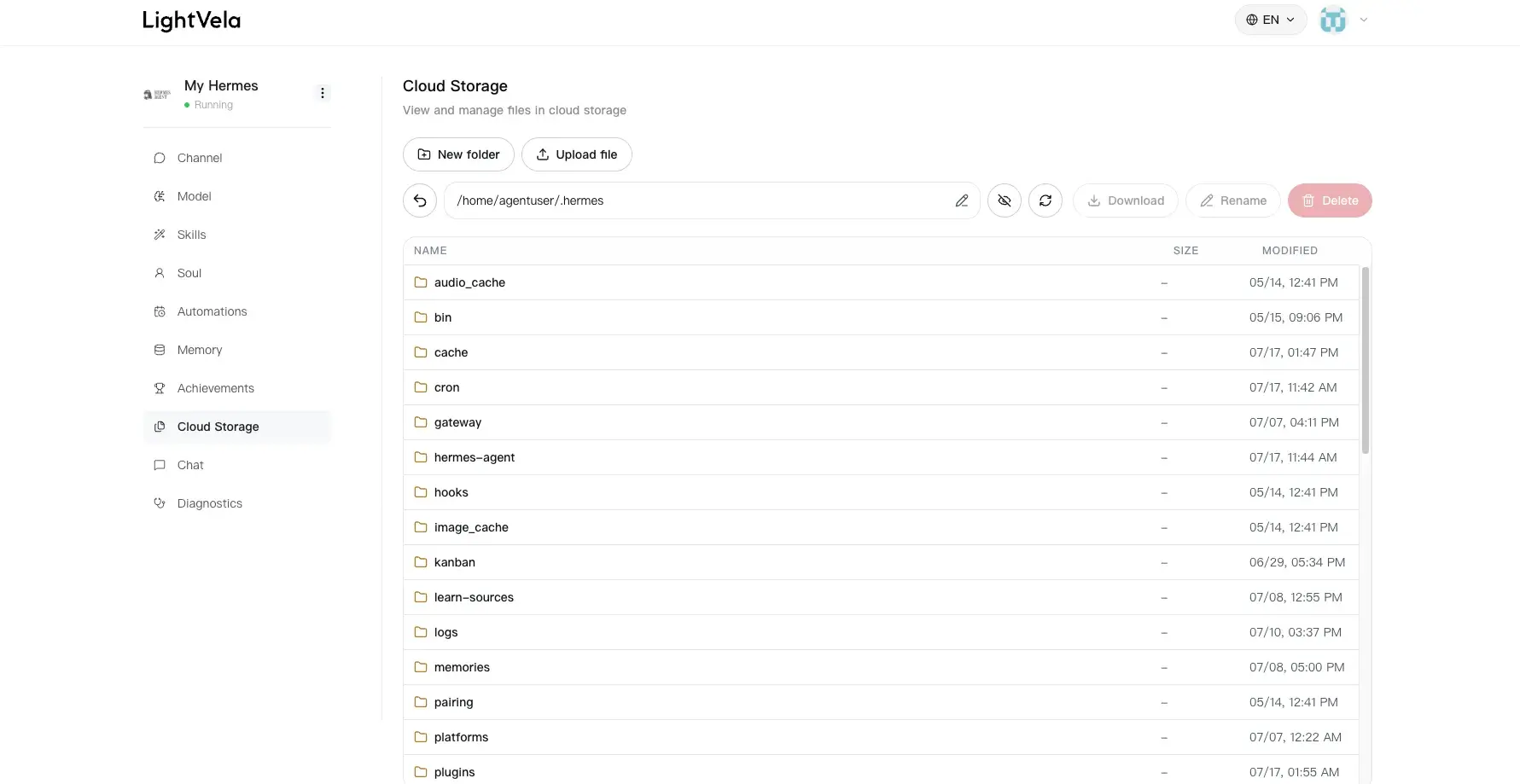Toggle hidden files visibility eye icon
This screenshot has width=1520, height=784.
(1005, 200)
